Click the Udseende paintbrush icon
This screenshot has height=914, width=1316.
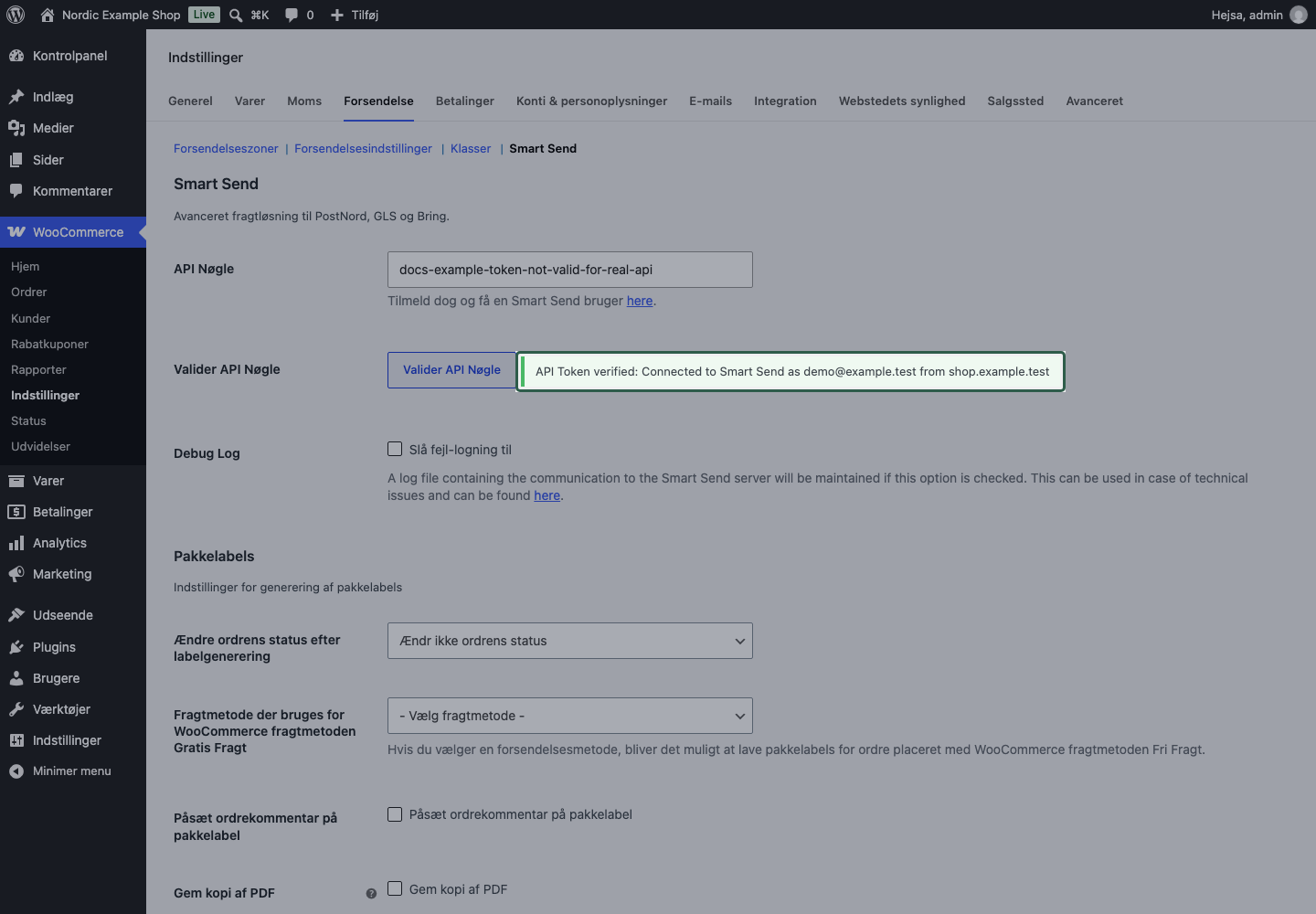point(16,615)
